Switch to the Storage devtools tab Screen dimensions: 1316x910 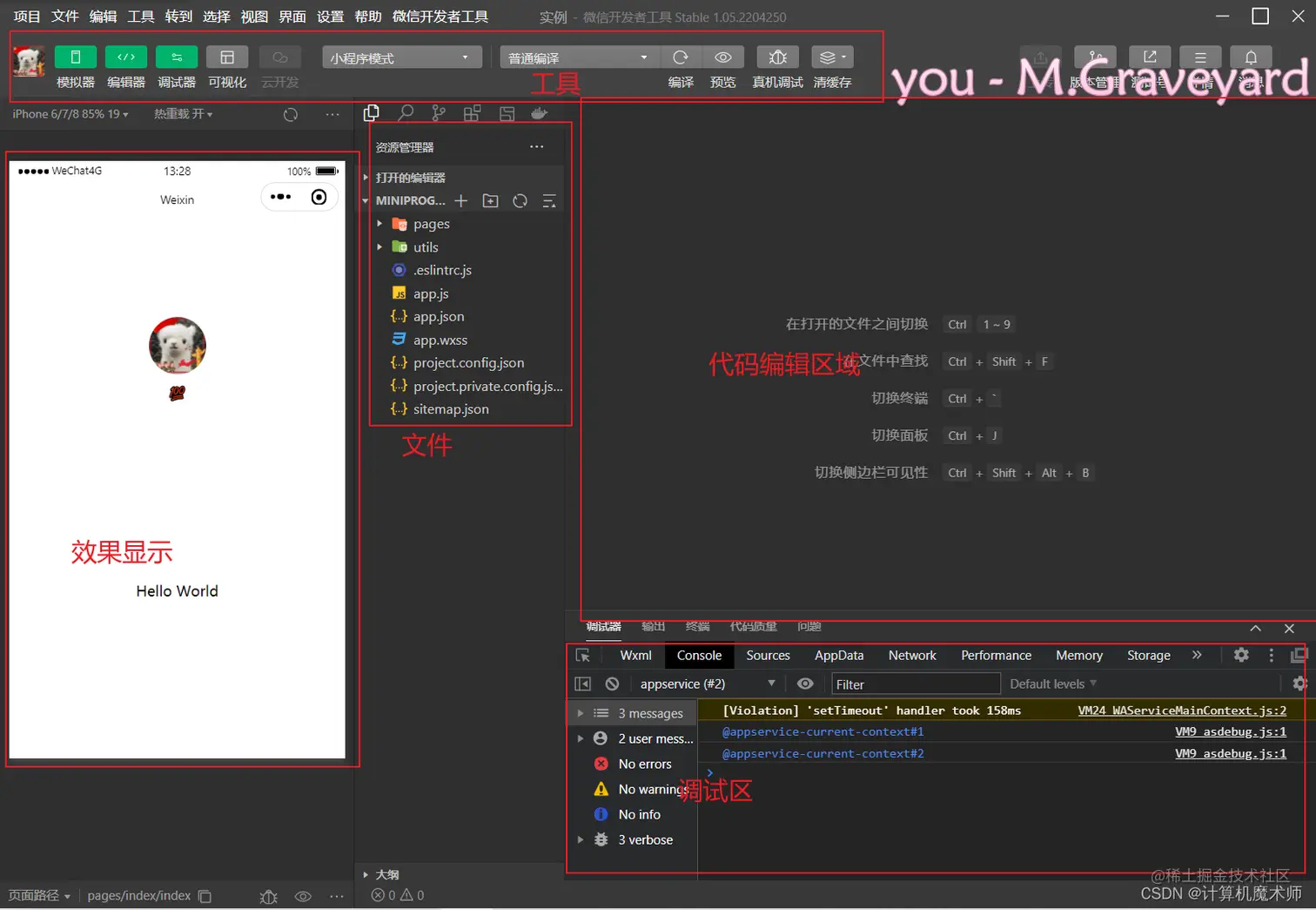1148,656
